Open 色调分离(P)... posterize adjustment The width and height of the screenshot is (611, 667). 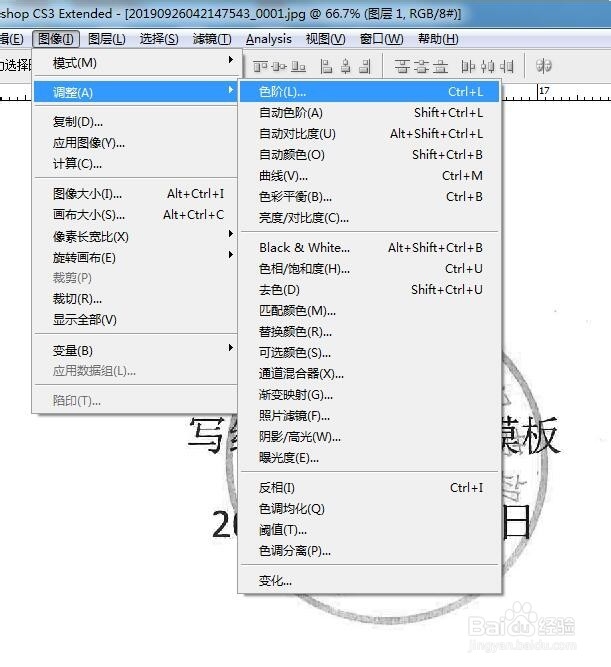pos(369,550)
